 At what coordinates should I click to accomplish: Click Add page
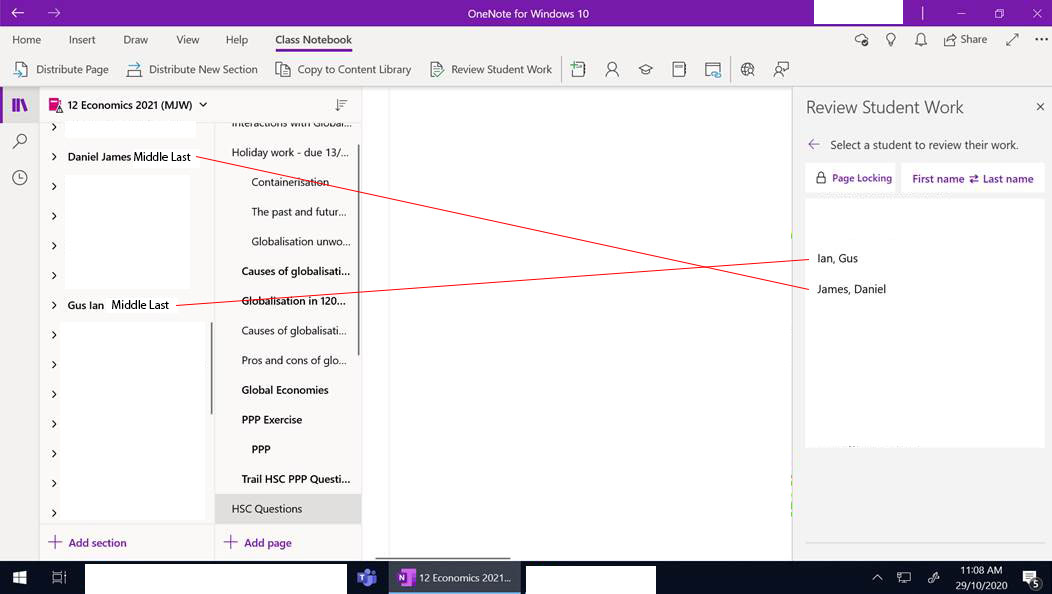(x=258, y=542)
